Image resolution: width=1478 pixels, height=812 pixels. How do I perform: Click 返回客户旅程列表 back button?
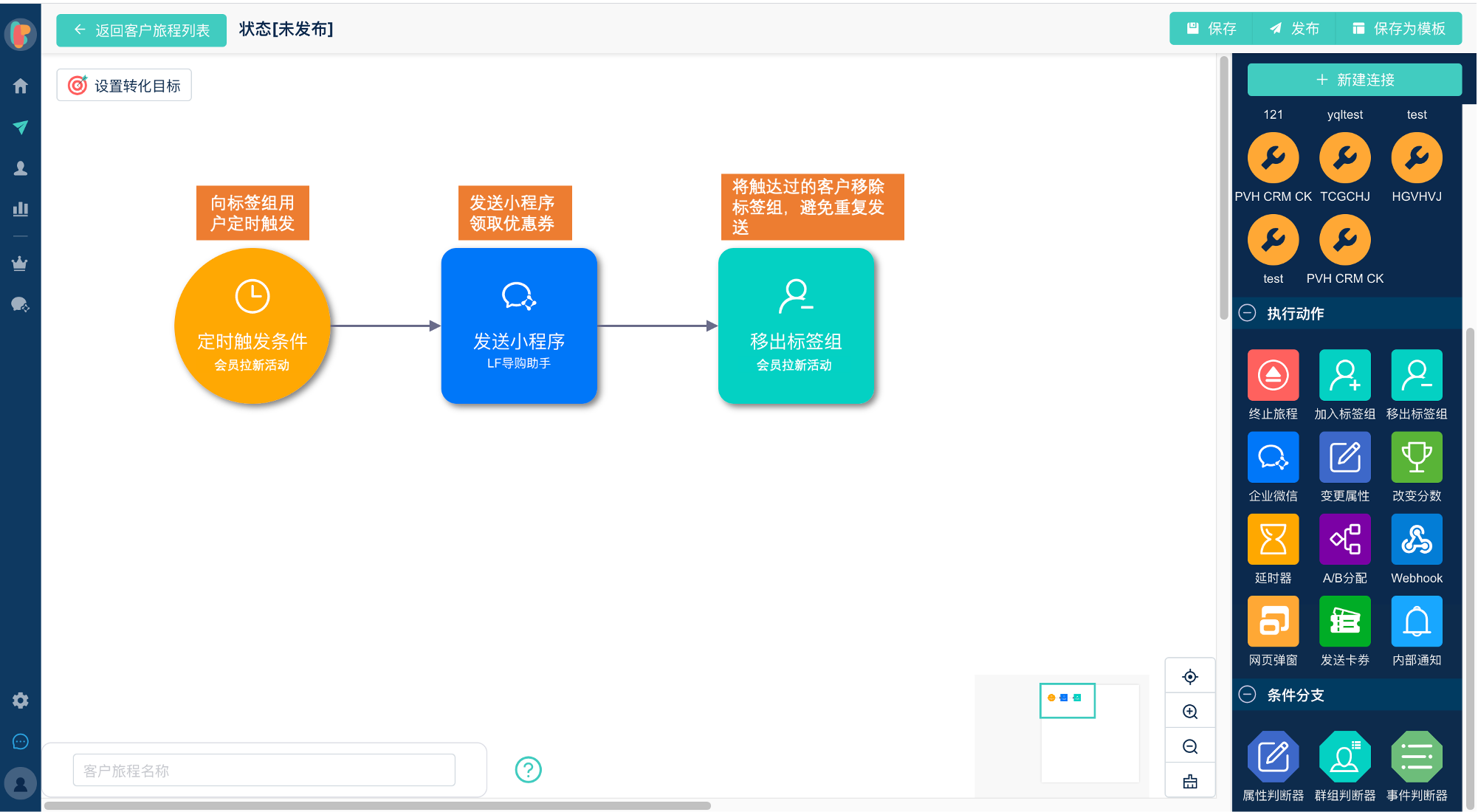[x=142, y=30]
